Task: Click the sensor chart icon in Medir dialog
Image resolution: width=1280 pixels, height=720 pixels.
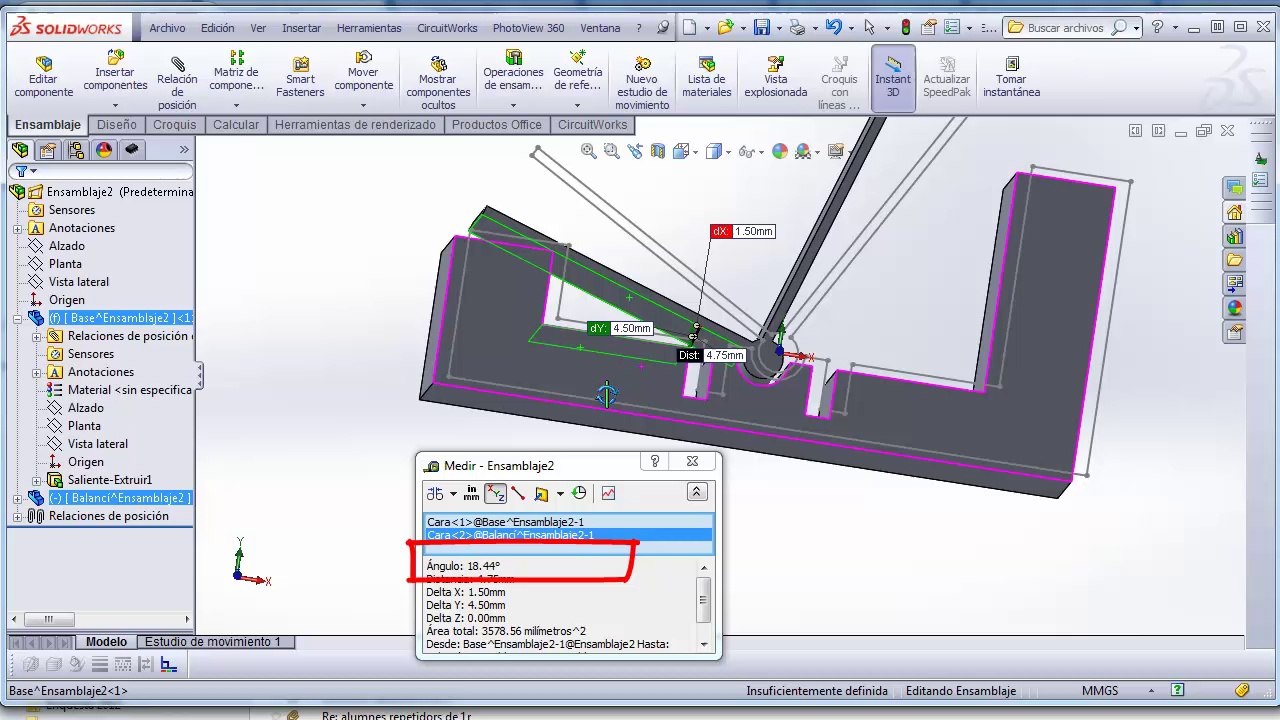Action: click(608, 493)
